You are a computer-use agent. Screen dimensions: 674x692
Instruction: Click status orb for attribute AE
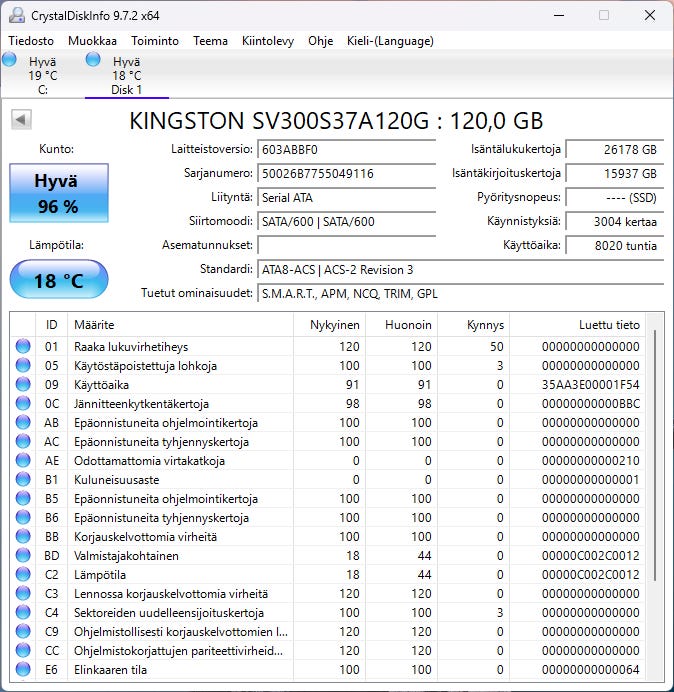click(23, 460)
